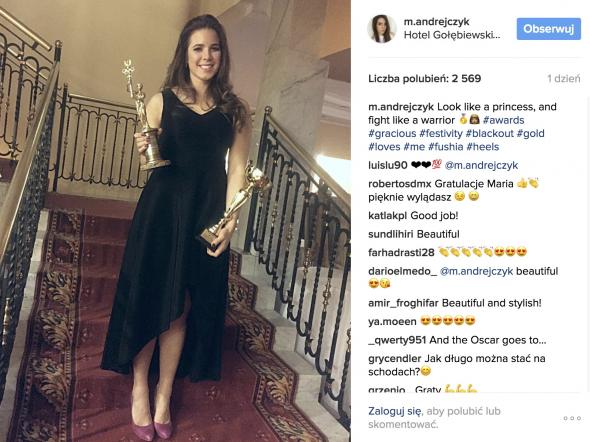Screen dimensions: 590x442
Task: Open the #heels hashtag
Action: (x=483, y=147)
